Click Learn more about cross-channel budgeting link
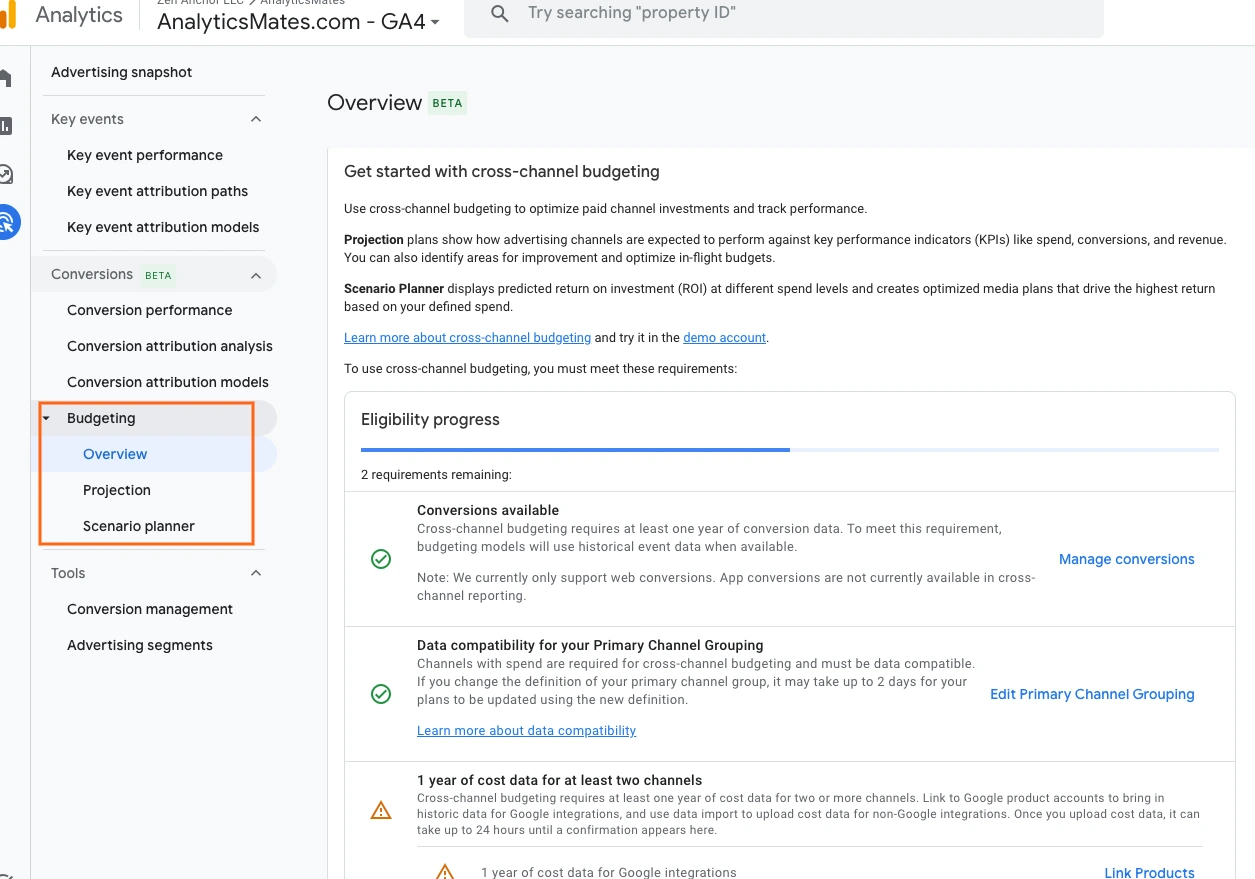Image resolution: width=1255 pixels, height=879 pixels. (x=467, y=338)
